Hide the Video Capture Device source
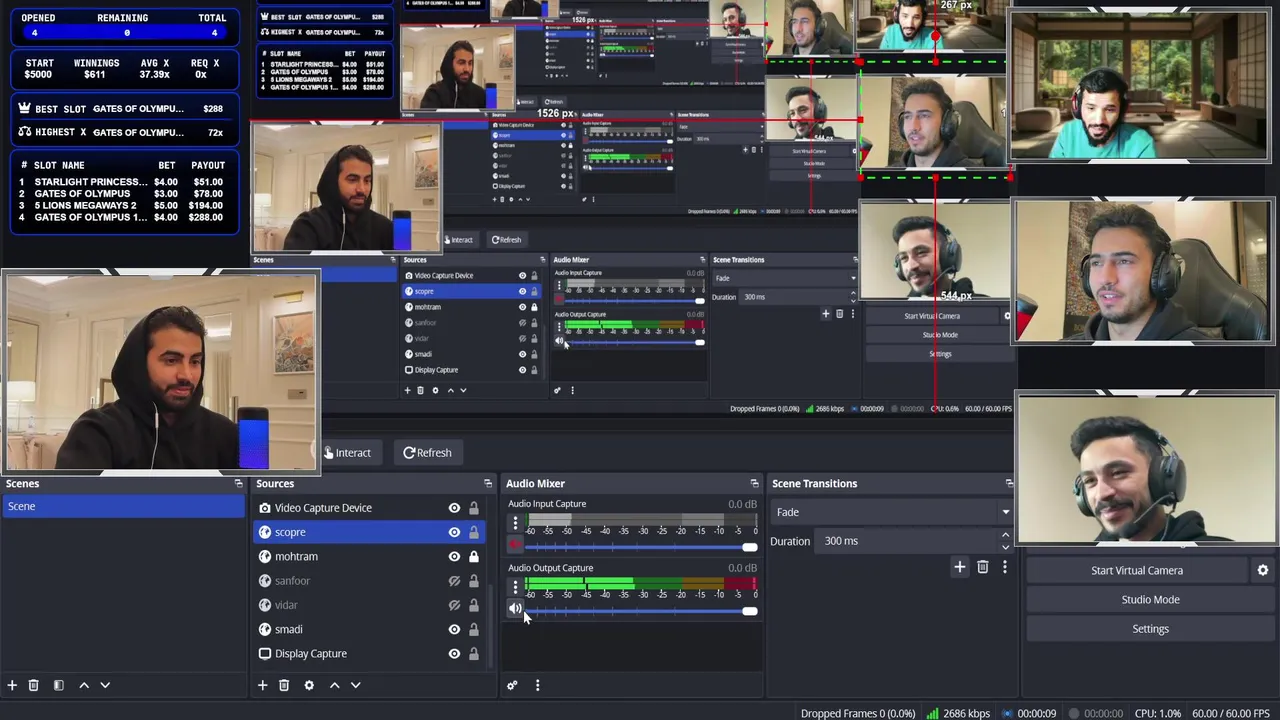Viewport: 1280px width, 720px height. coord(454,508)
